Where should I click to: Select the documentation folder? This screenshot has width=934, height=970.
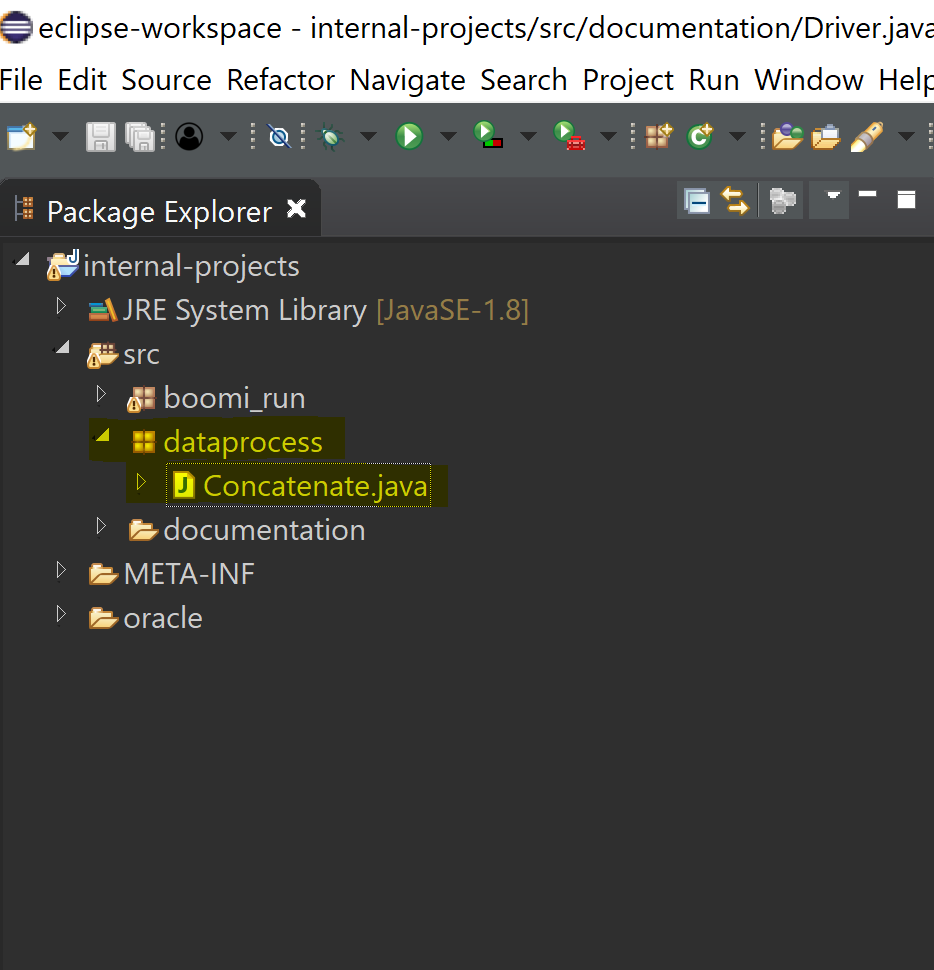tap(266, 529)
